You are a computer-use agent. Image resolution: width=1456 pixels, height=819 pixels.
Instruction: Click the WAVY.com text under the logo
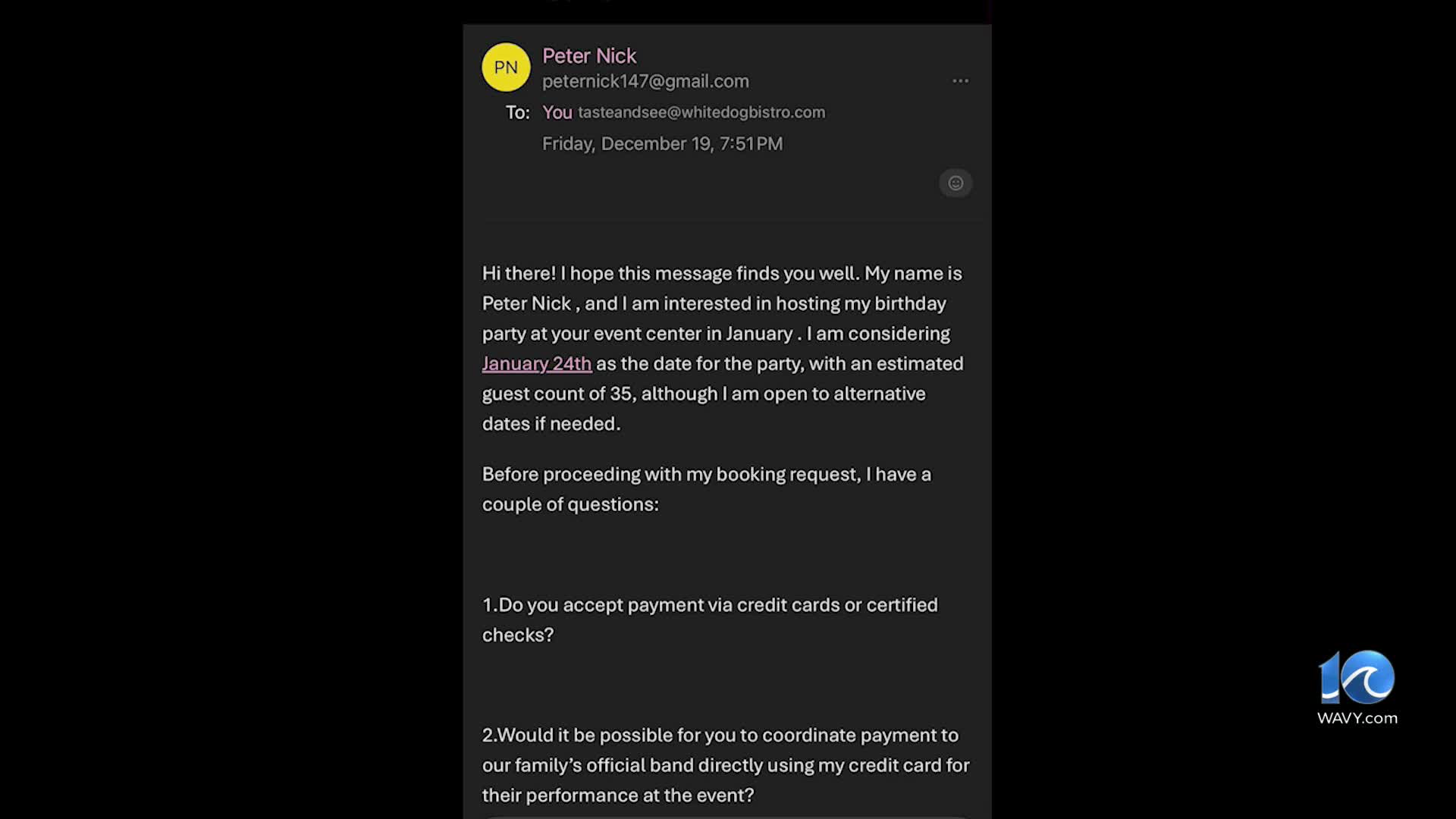(1357, 718)
